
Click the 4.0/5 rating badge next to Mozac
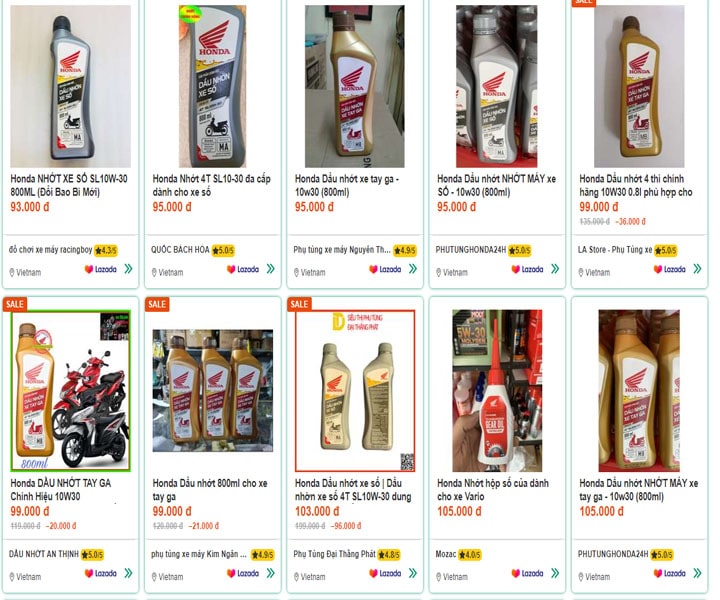click(x=469, y=555)
